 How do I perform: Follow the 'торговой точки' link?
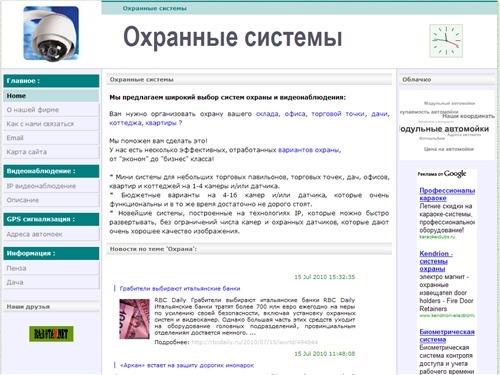(x=338, y=114)
